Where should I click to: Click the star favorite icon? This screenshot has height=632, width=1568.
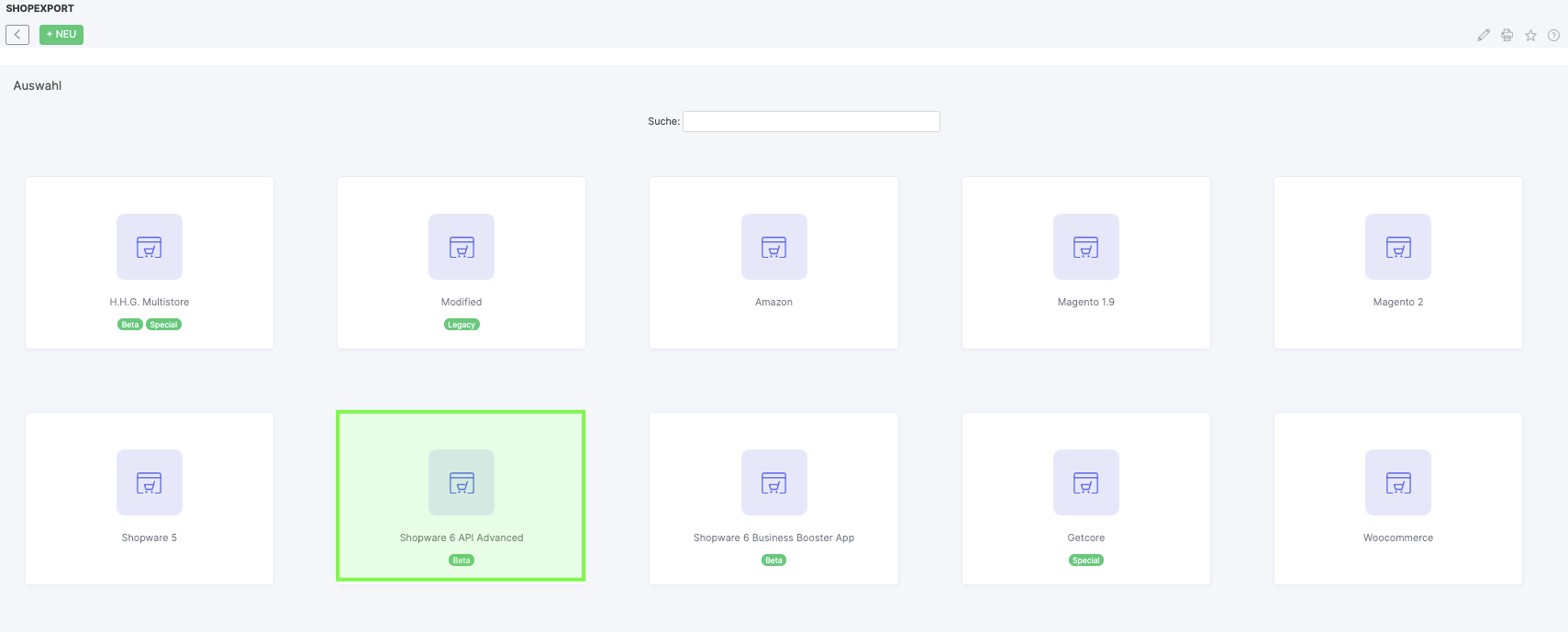1530,36
